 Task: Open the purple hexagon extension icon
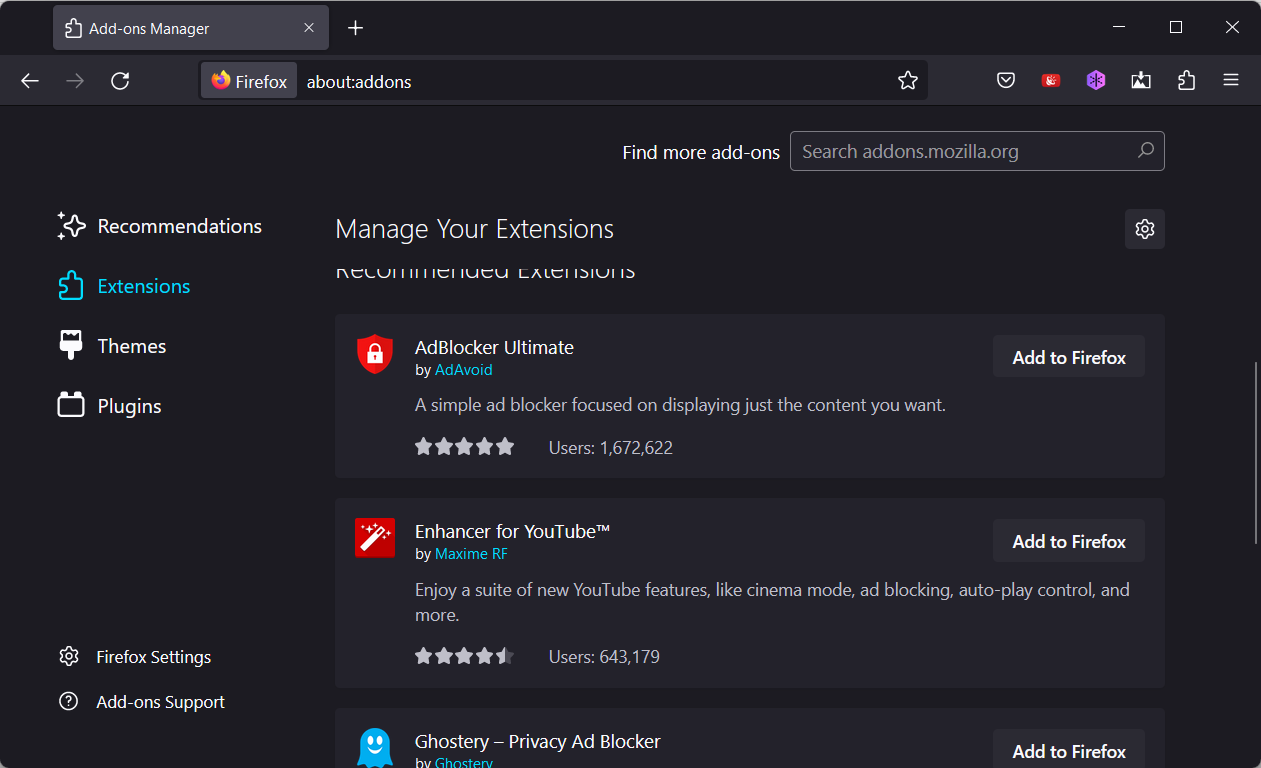point(1096,81)
